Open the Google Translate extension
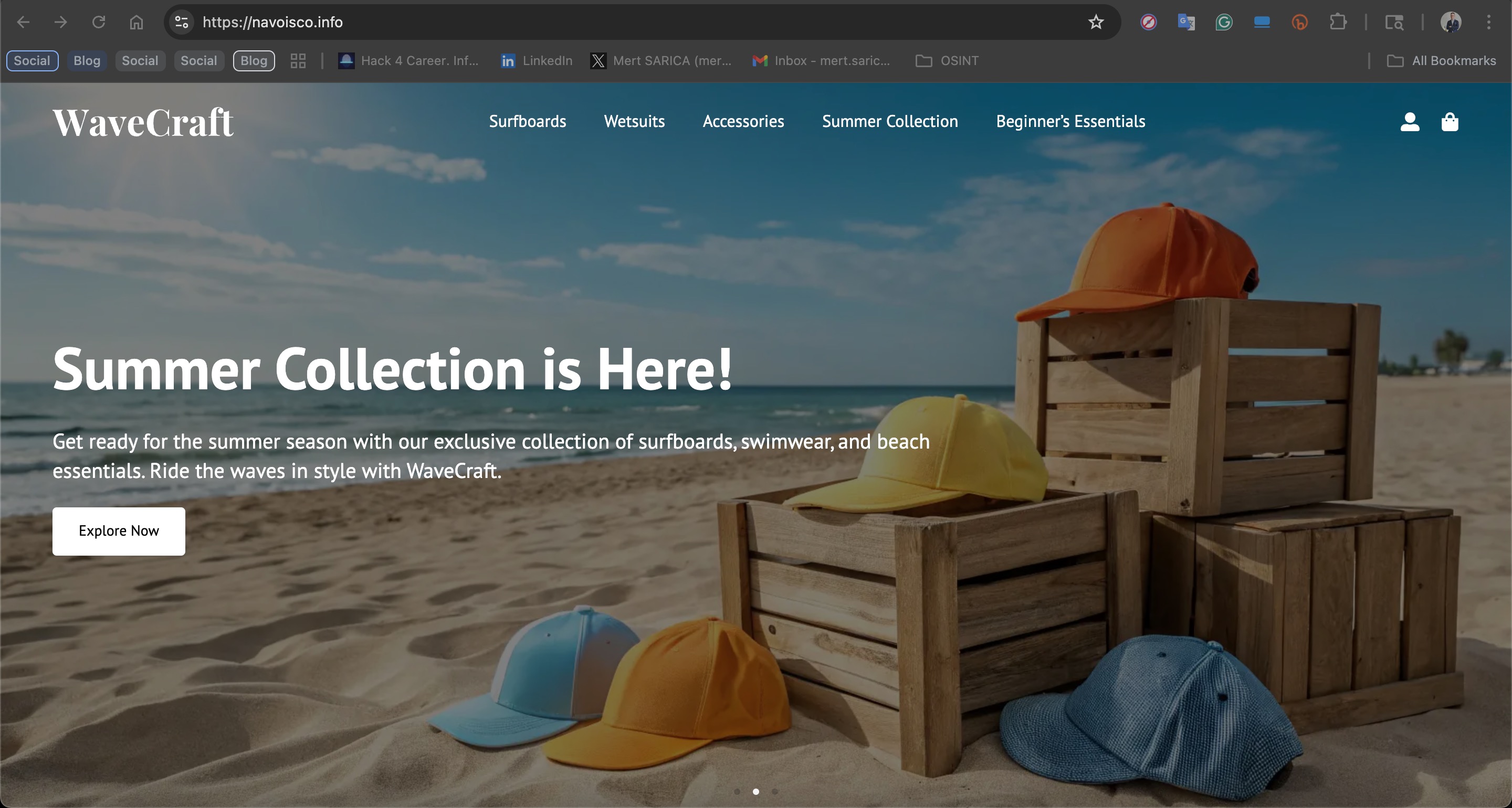 click(1186, 22)
